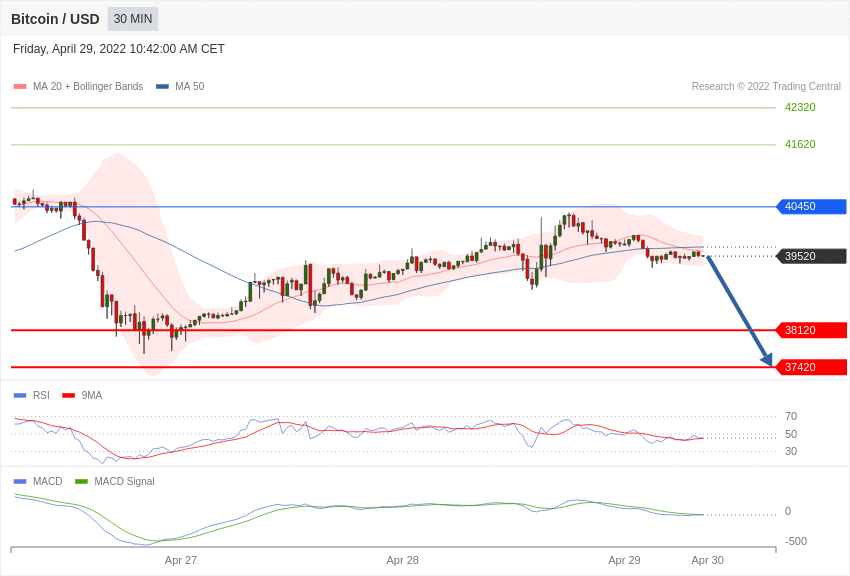Click the Bitcoin / USD title

point(55,19)
